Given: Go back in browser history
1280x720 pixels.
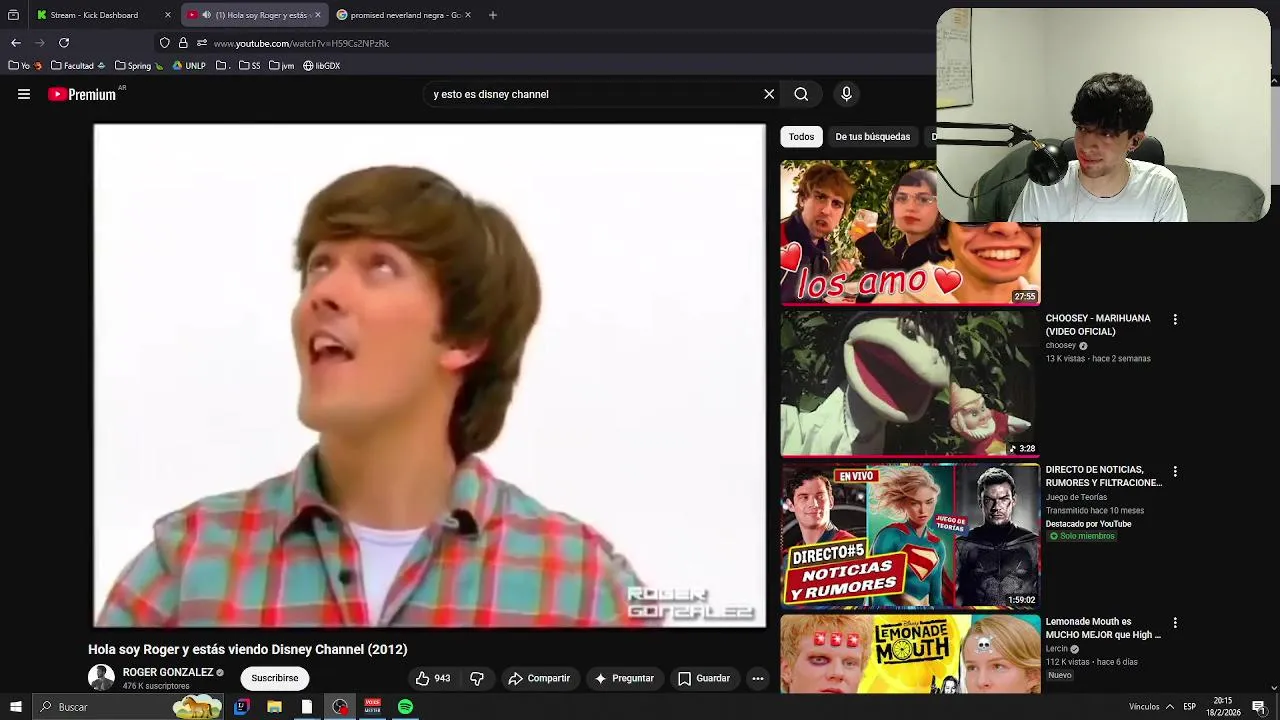Looking at the screenshot, I should 15,43.
